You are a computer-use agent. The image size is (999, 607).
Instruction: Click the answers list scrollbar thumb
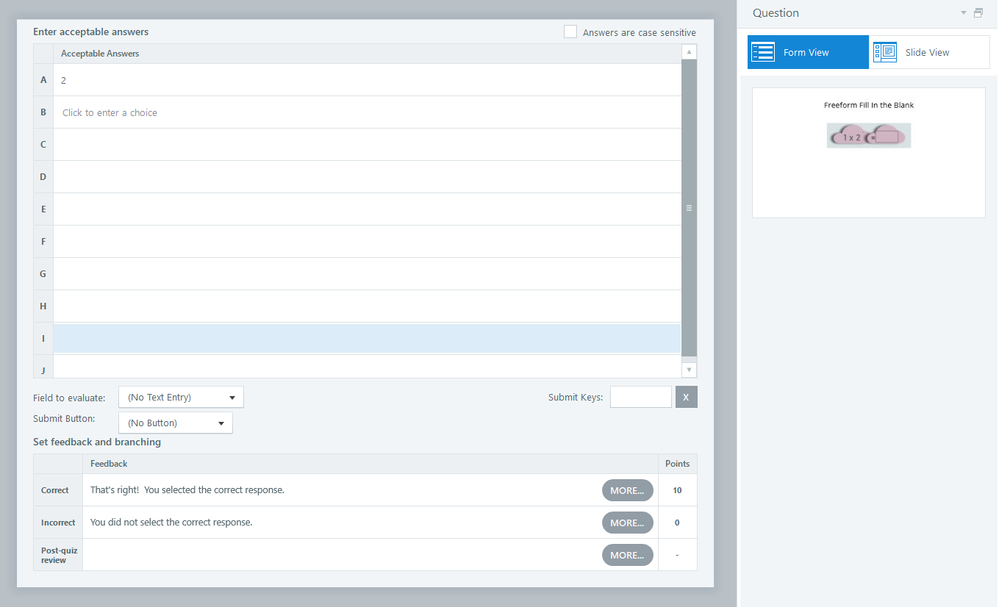click(689, 208)
